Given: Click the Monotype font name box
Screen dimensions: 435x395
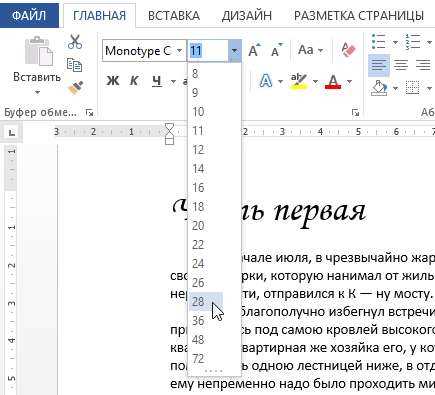Looking at the screenshot, I should coord(139,51).
